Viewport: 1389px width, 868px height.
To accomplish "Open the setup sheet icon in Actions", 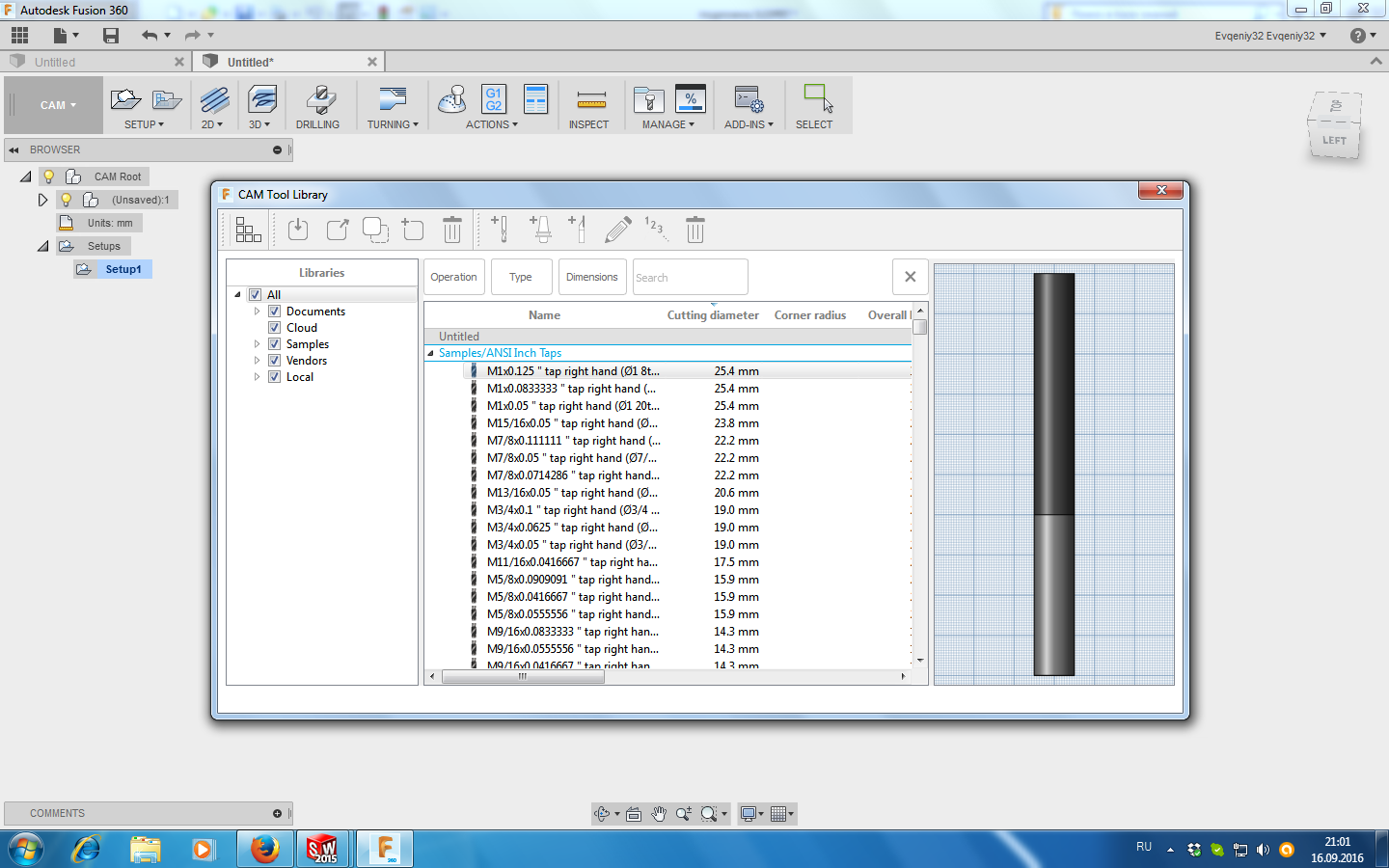I will click(x=535, y=99).
